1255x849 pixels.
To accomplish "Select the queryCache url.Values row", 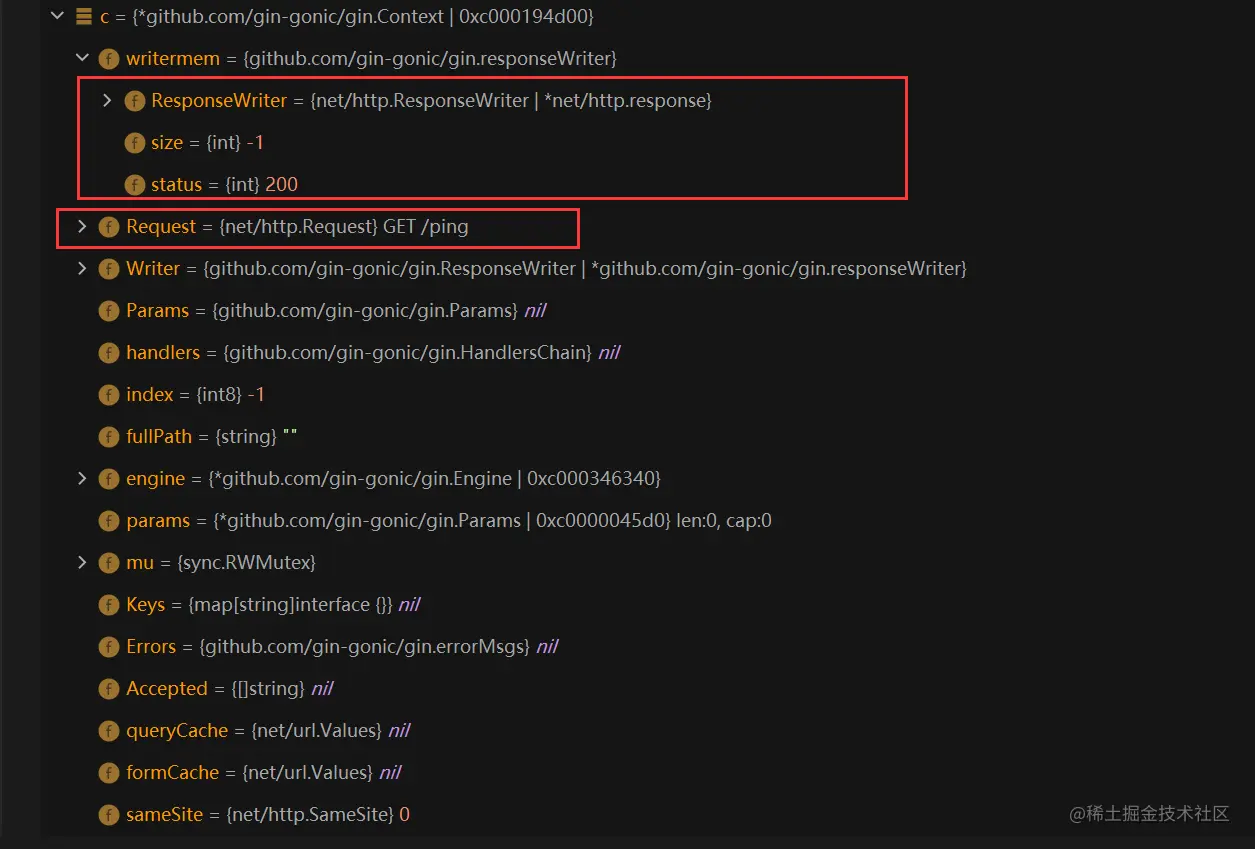I will point(255,731).
